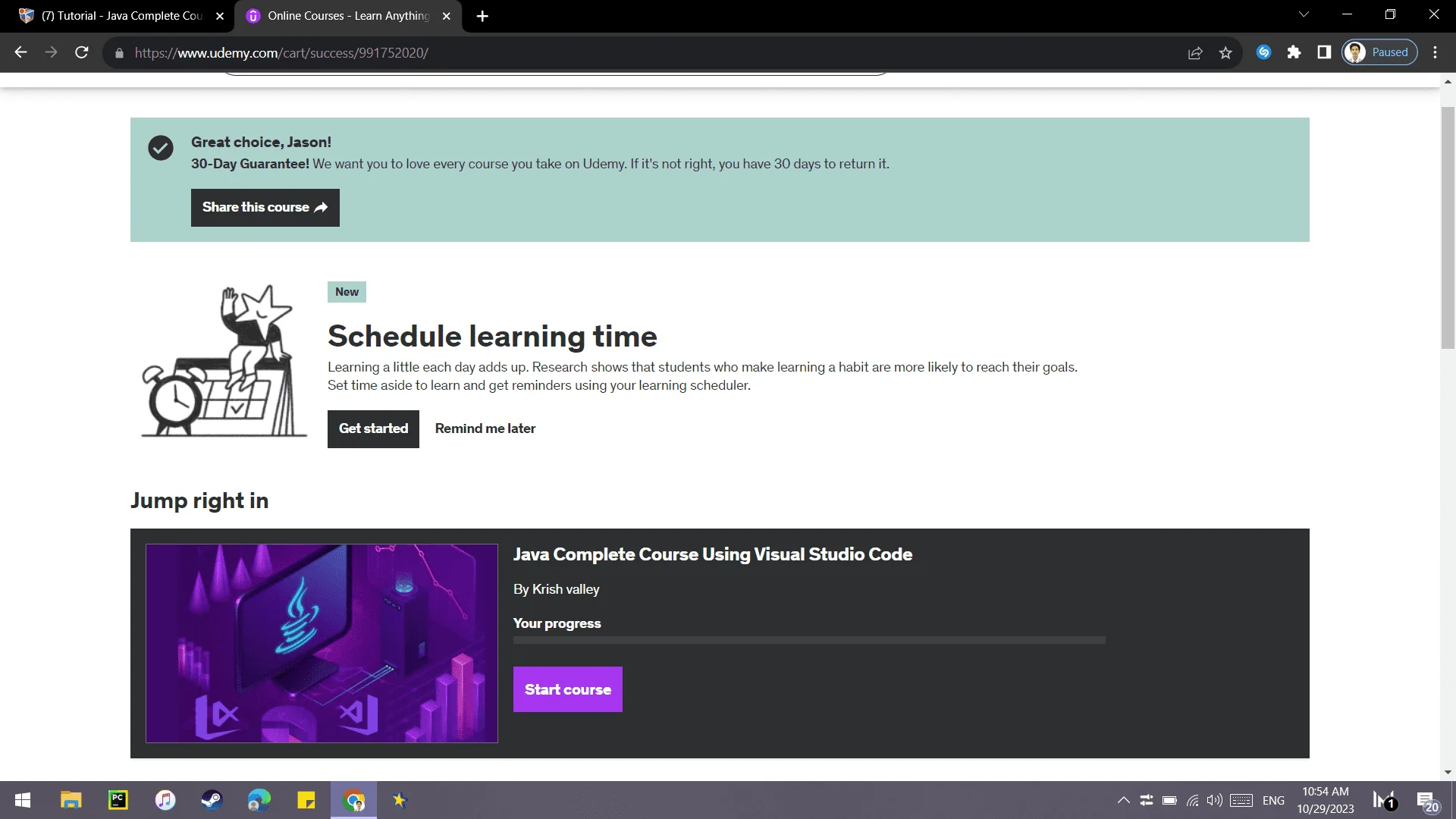Select the Online Courses - Learn Anything tab
1456x819 pixels.
point(348,16)
